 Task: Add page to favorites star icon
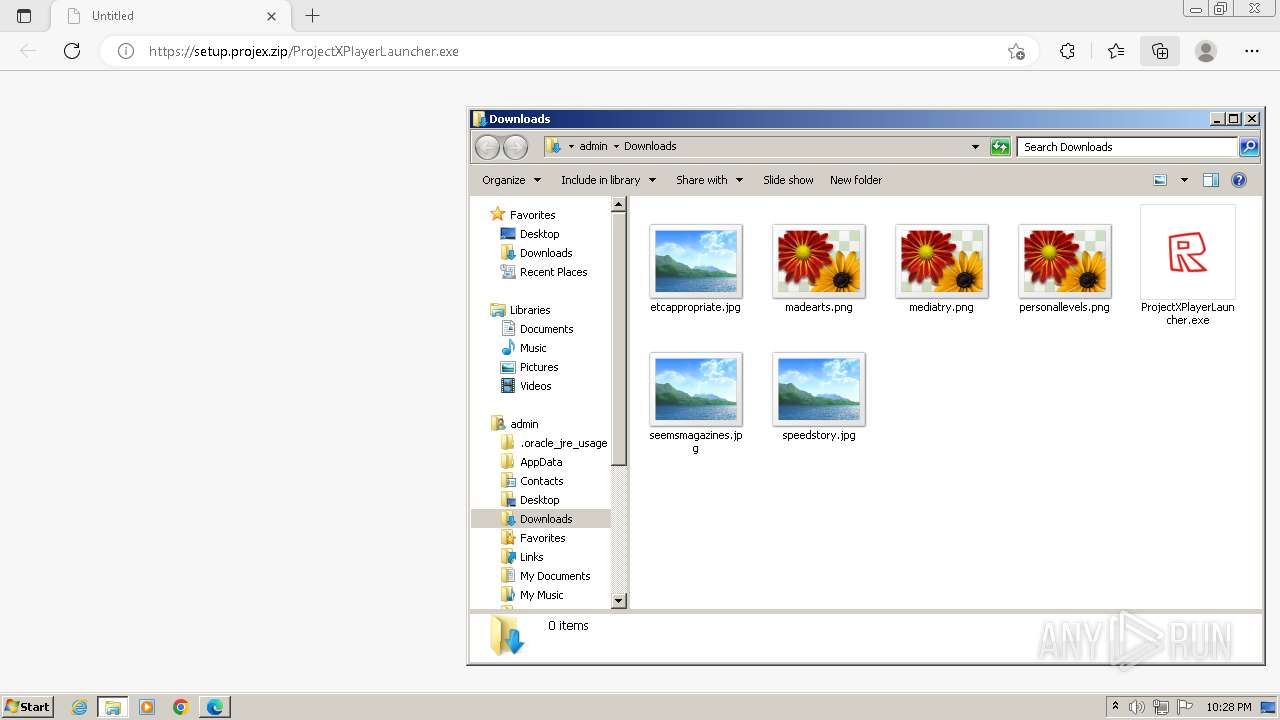(x=1016, y=51)
